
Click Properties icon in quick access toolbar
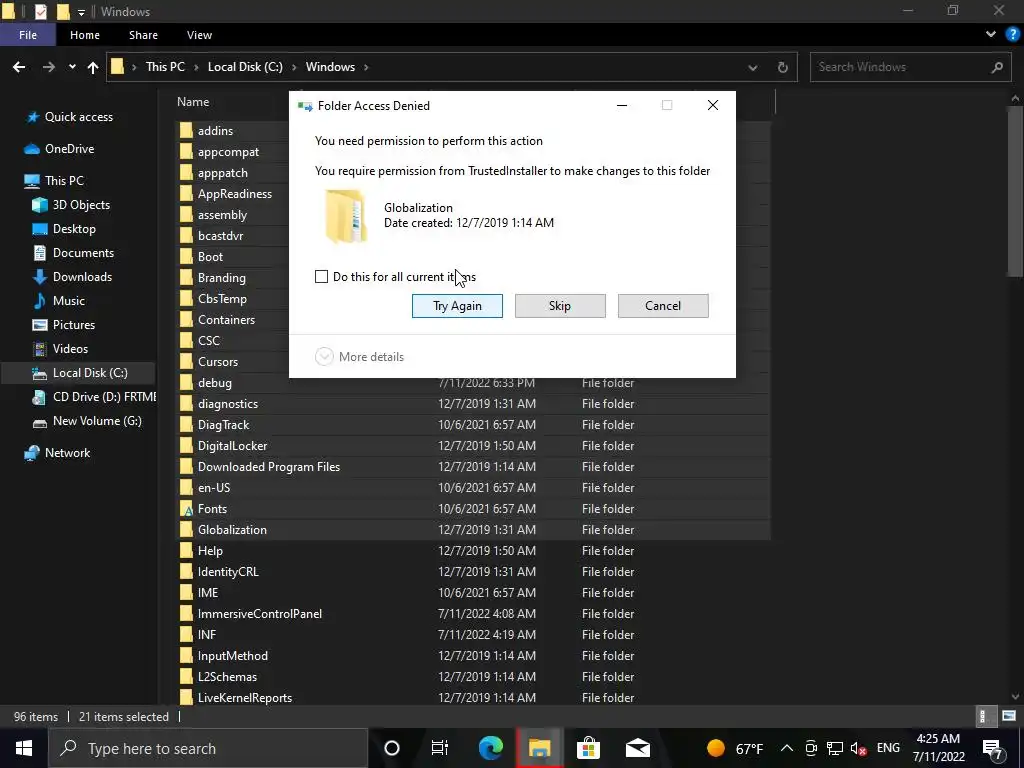point(40,11)
